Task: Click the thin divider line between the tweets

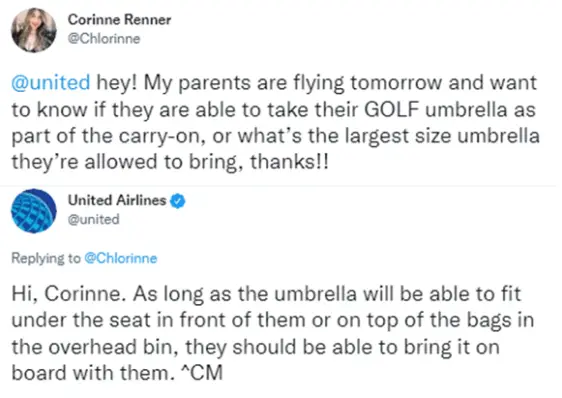Action: click(x=281, y=185)
